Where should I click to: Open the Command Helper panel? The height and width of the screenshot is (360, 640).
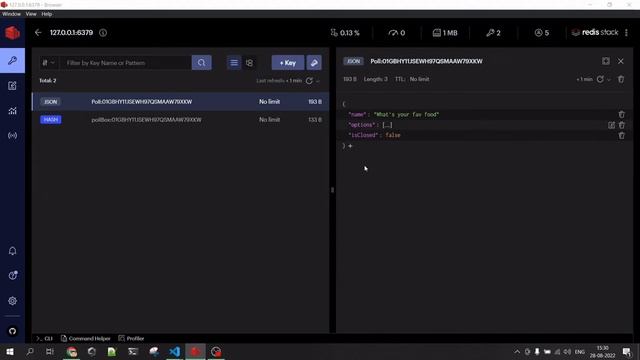pos(86,338)
